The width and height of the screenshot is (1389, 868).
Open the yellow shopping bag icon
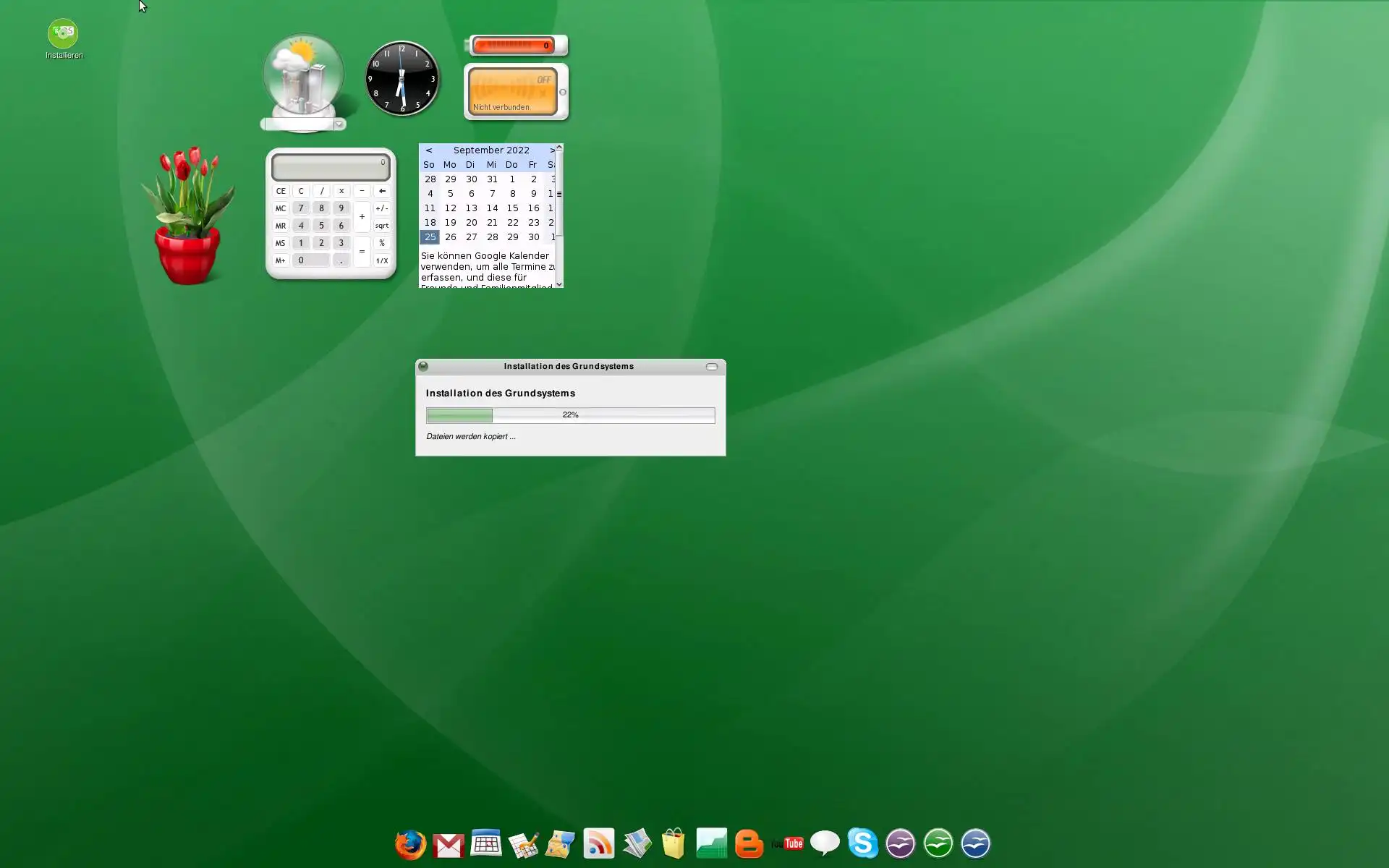[x=674, y=843]
